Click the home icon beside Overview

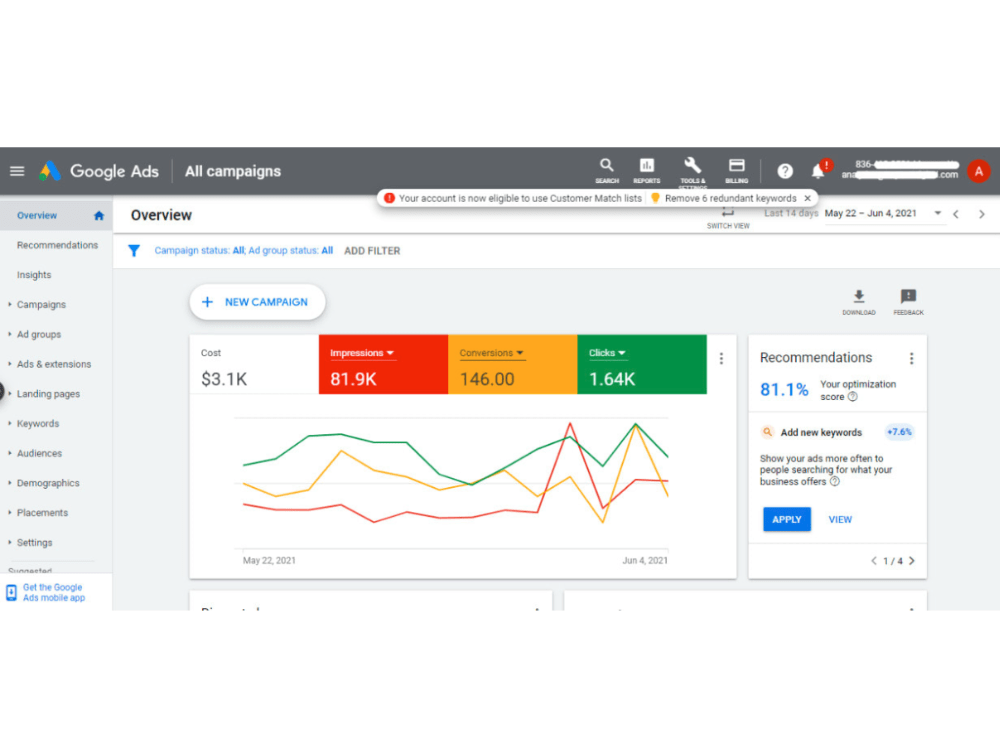coord(99,216)
